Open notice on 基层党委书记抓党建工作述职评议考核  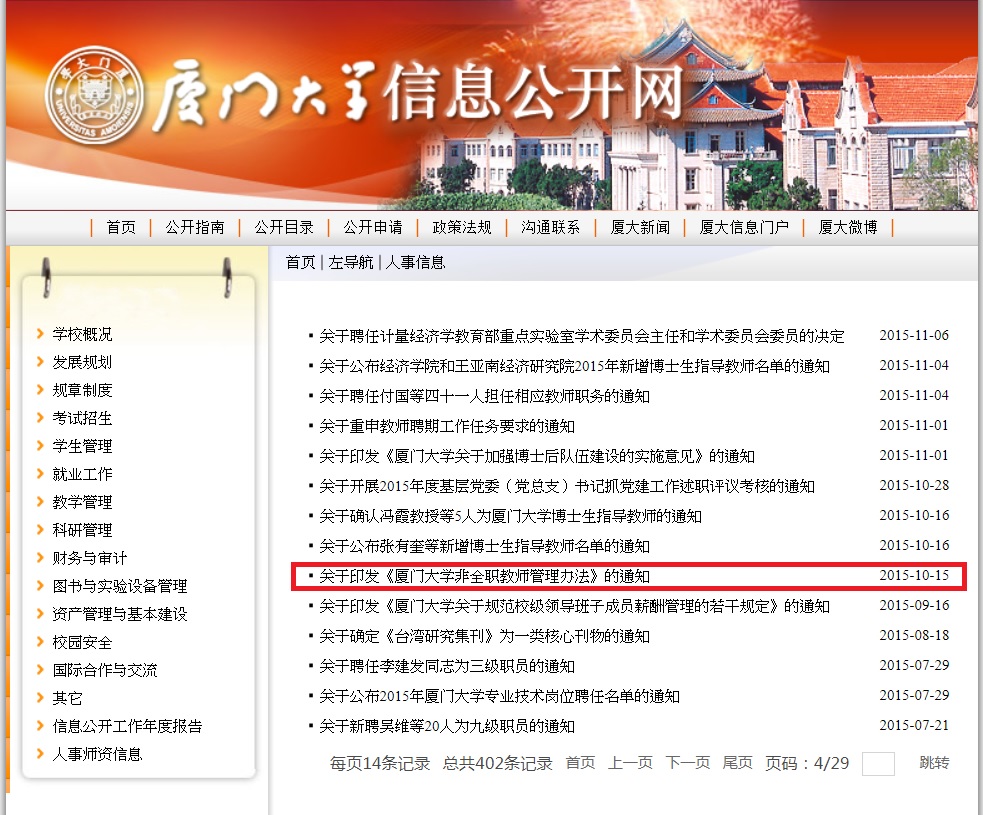(x=567, y=486)
